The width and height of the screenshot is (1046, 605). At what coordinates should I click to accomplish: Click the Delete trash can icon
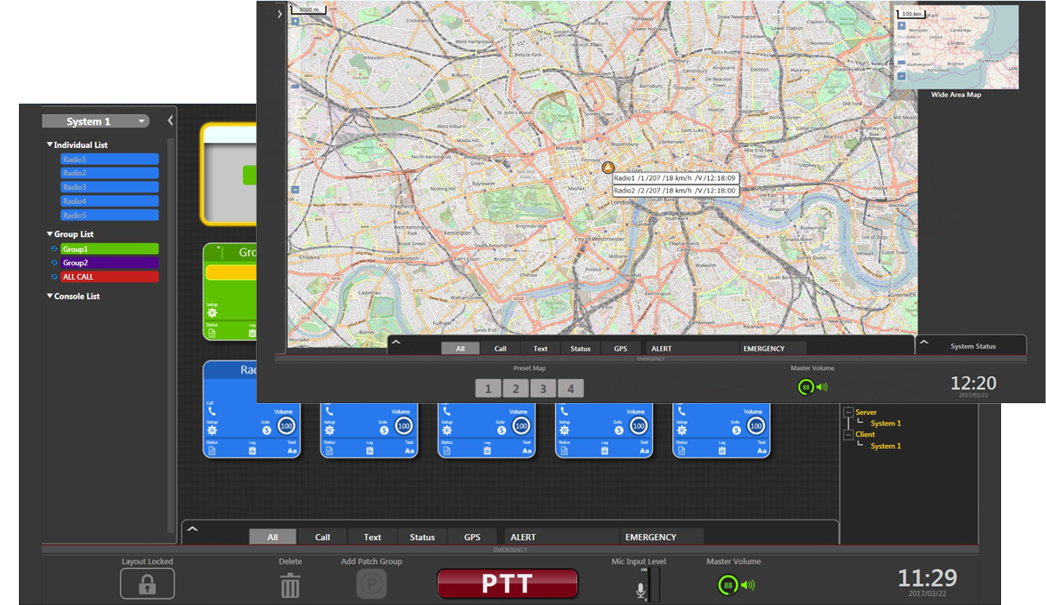coord(290,585)
